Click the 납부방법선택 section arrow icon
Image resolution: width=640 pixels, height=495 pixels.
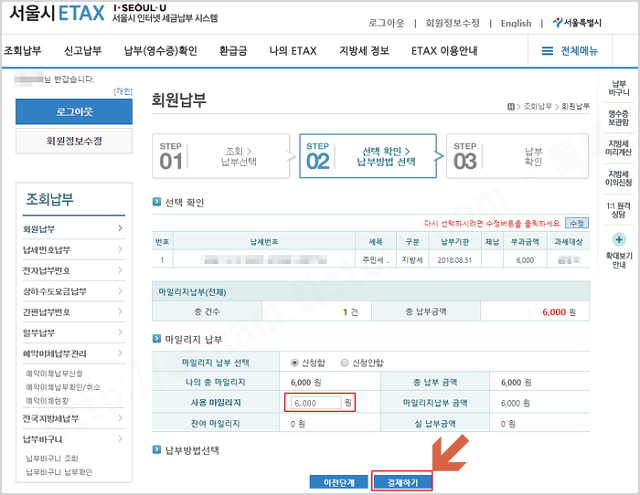coord(156,450)
